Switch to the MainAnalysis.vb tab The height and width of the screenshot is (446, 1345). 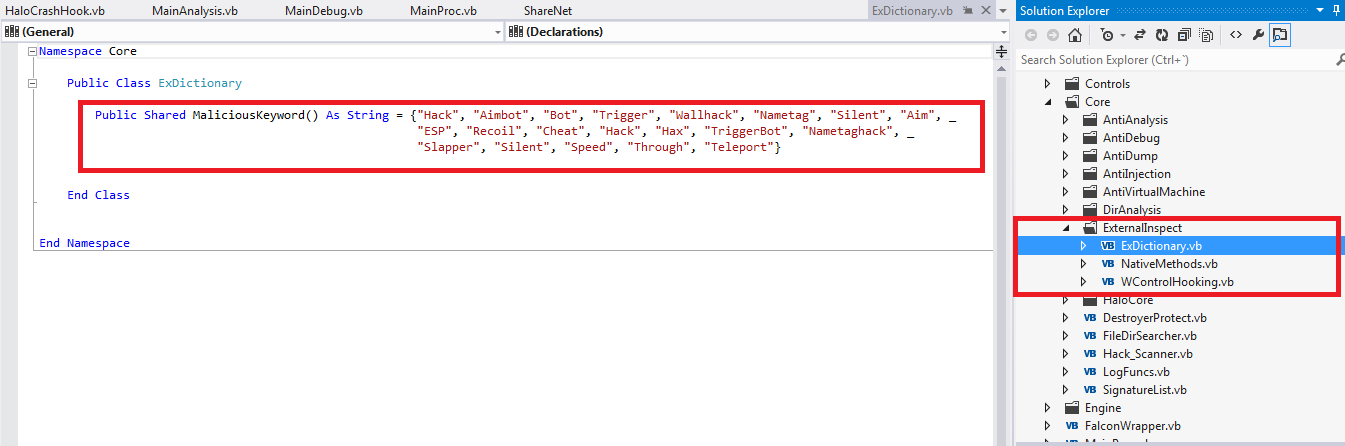[195, 10]
